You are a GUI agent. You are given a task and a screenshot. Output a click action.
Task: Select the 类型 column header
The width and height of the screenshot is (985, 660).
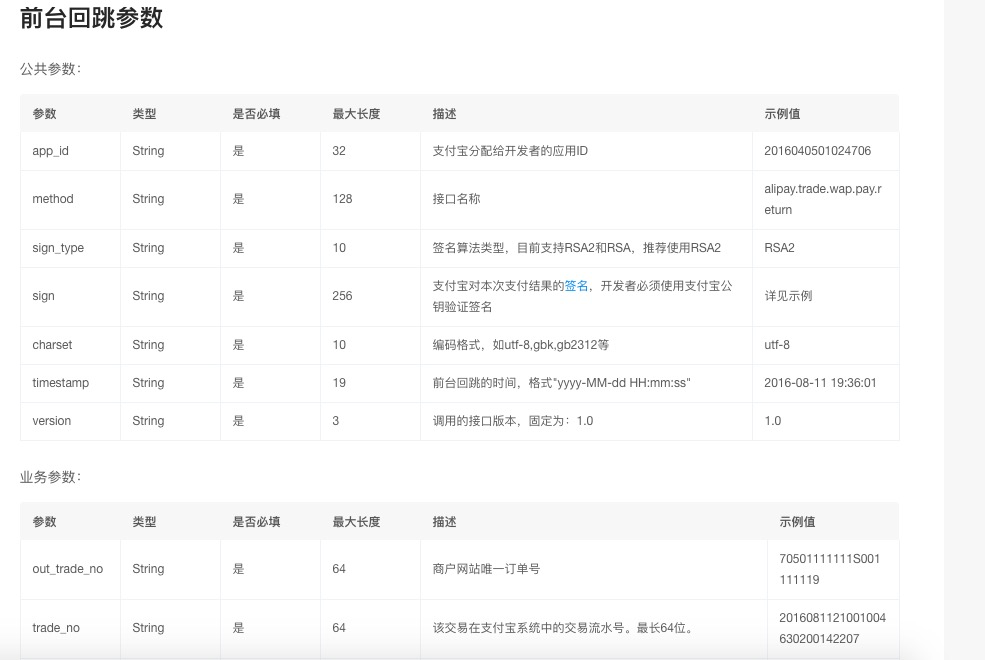(142, 113)
